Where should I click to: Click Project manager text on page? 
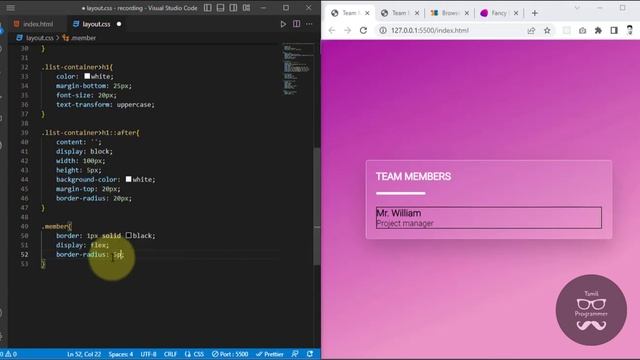point(404,223)
